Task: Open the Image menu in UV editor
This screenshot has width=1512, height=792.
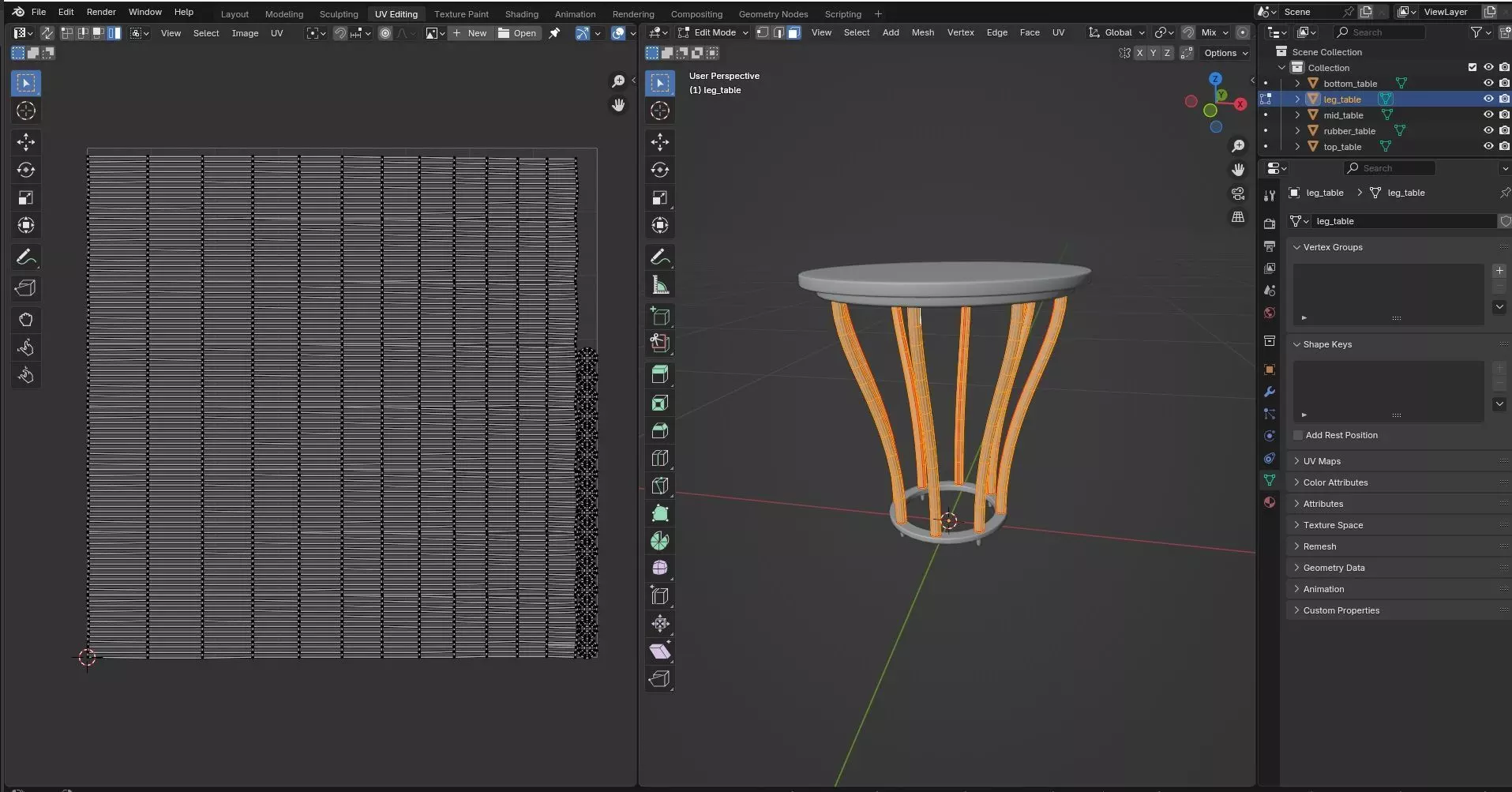Action: [x=245, y=33]
